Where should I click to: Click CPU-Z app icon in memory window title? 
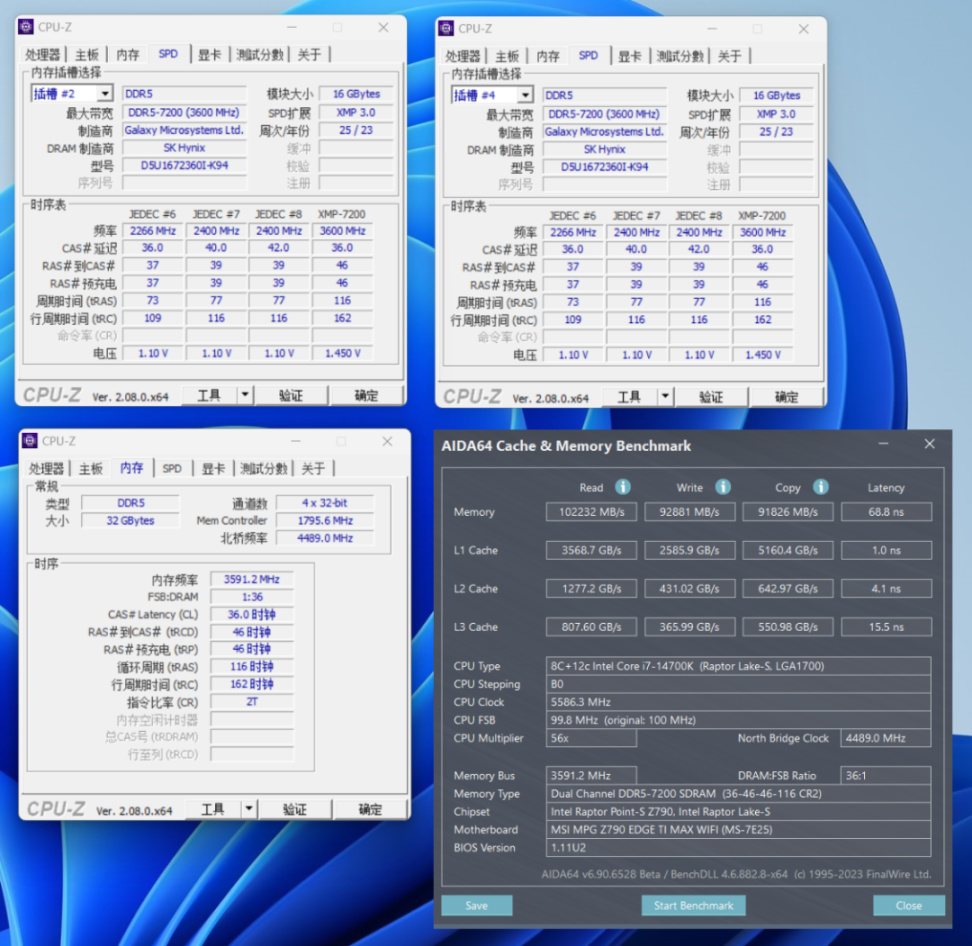[x=30, y=440]
